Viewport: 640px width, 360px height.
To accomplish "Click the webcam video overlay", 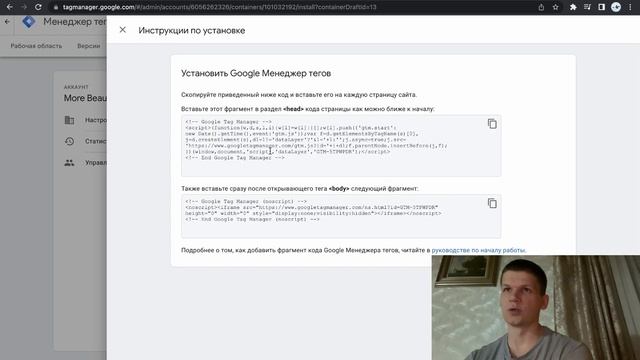I will tap(536, 308).
